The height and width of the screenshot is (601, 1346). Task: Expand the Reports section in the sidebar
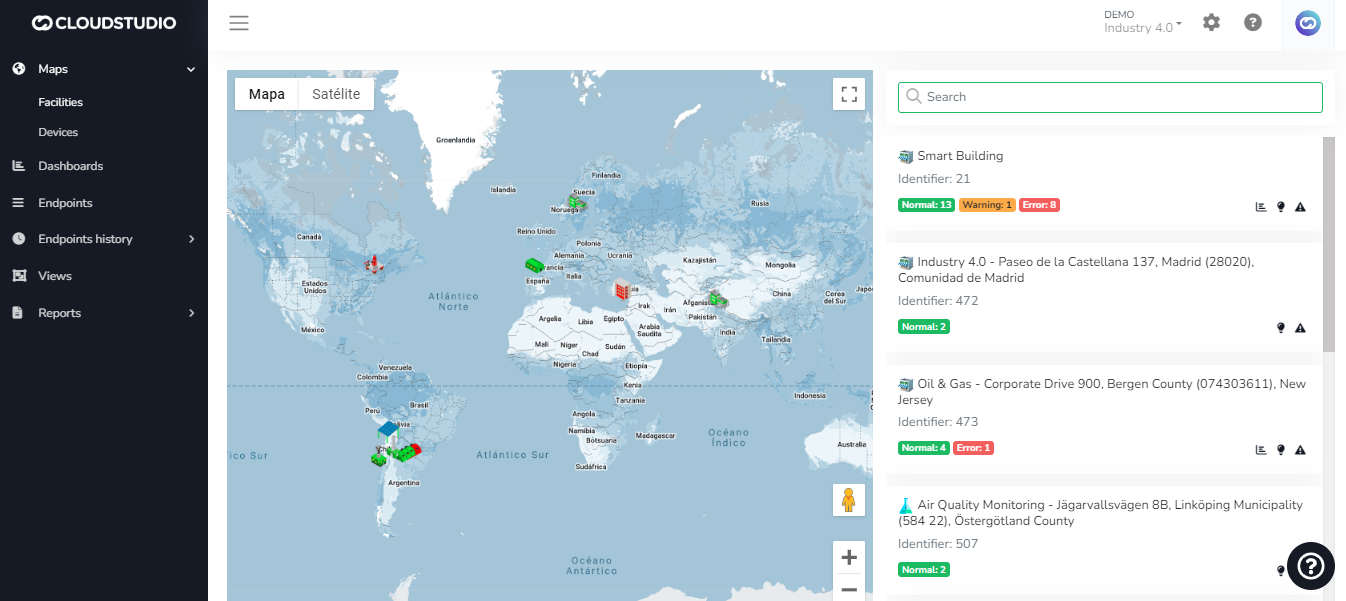click(x=60, y=312)
